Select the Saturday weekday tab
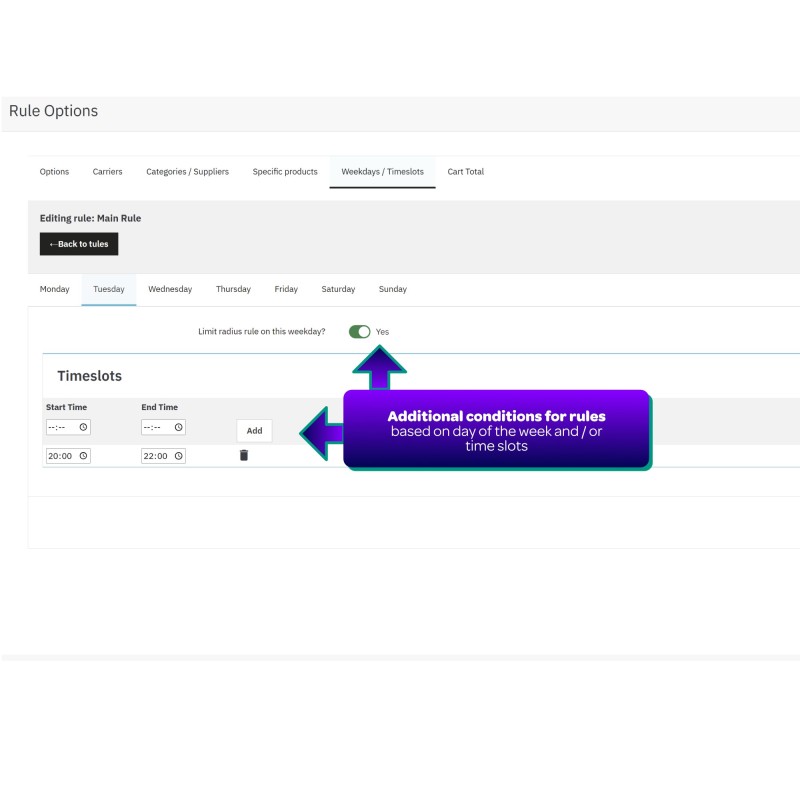Image resolution: width=800 pixels, height=800 pixels. (x=338, y=289)
